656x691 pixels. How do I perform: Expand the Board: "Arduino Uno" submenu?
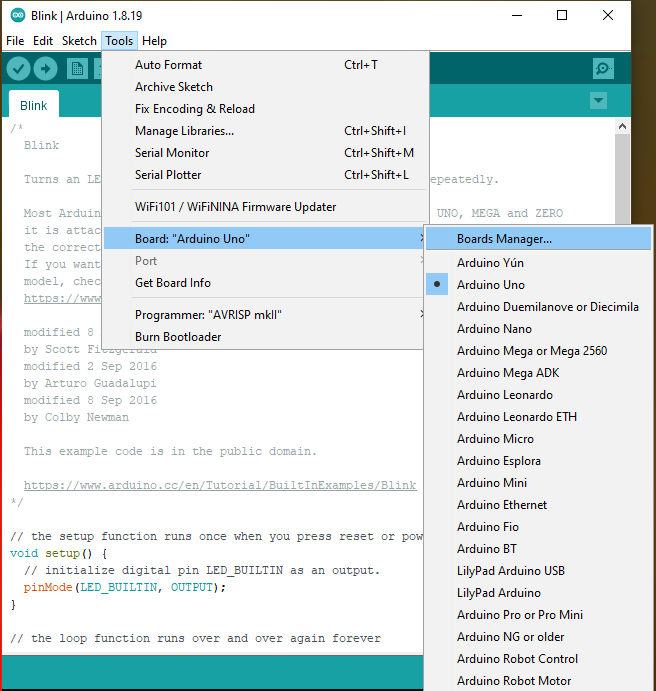pos(263,238)
